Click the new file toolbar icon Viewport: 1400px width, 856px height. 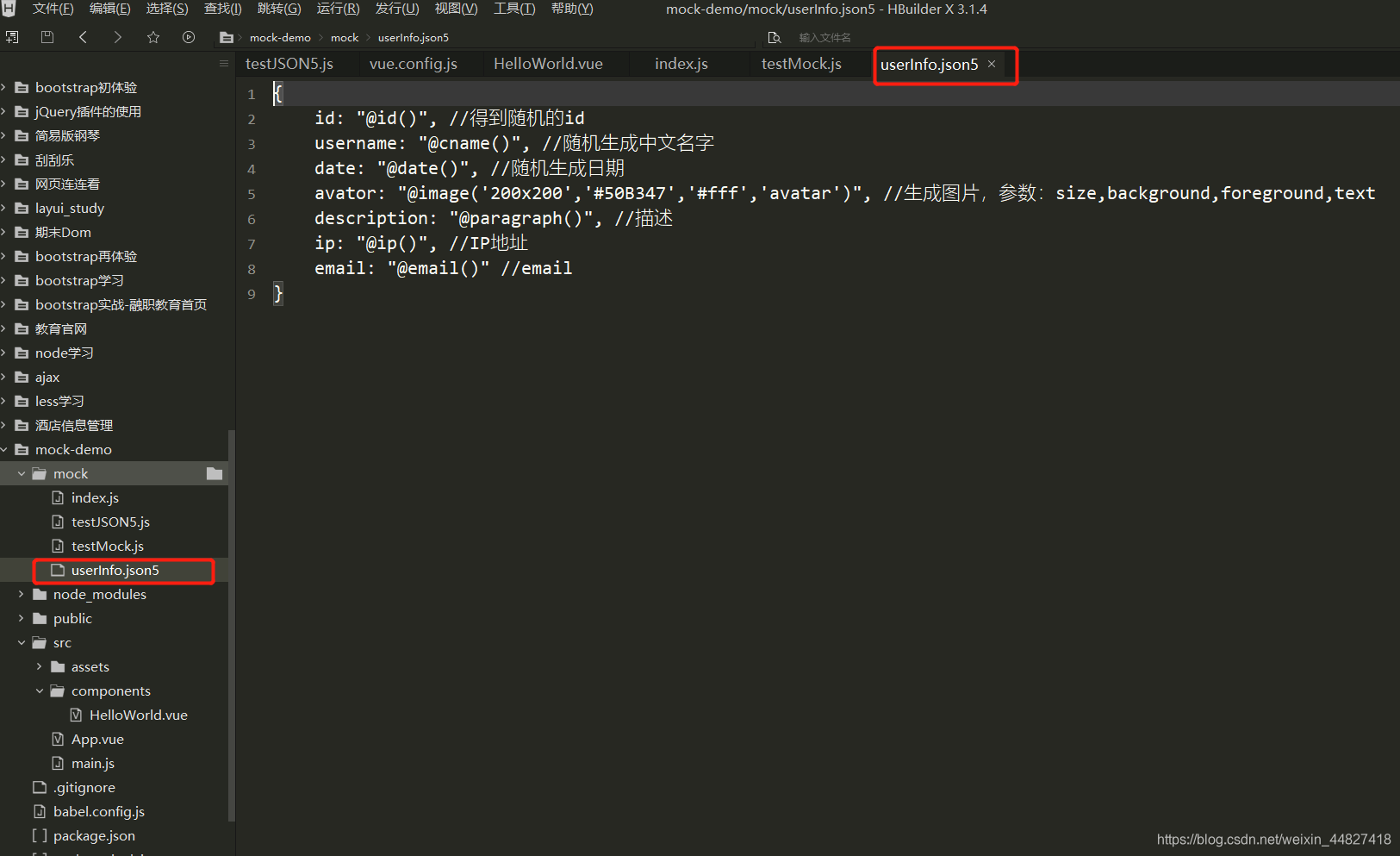click(12, 37)
